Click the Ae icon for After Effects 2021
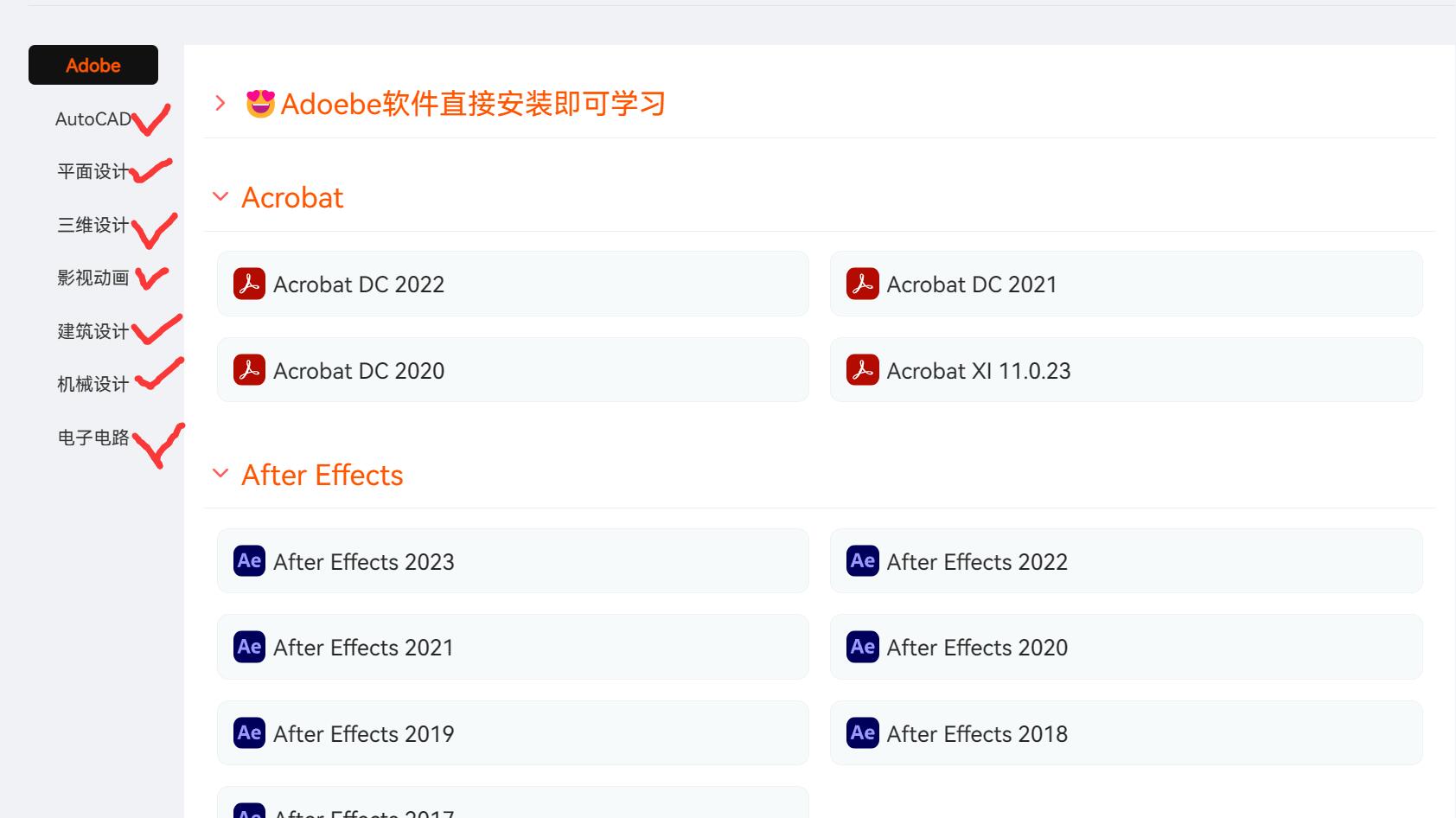 pyautogui.click(x=249, y=647)
